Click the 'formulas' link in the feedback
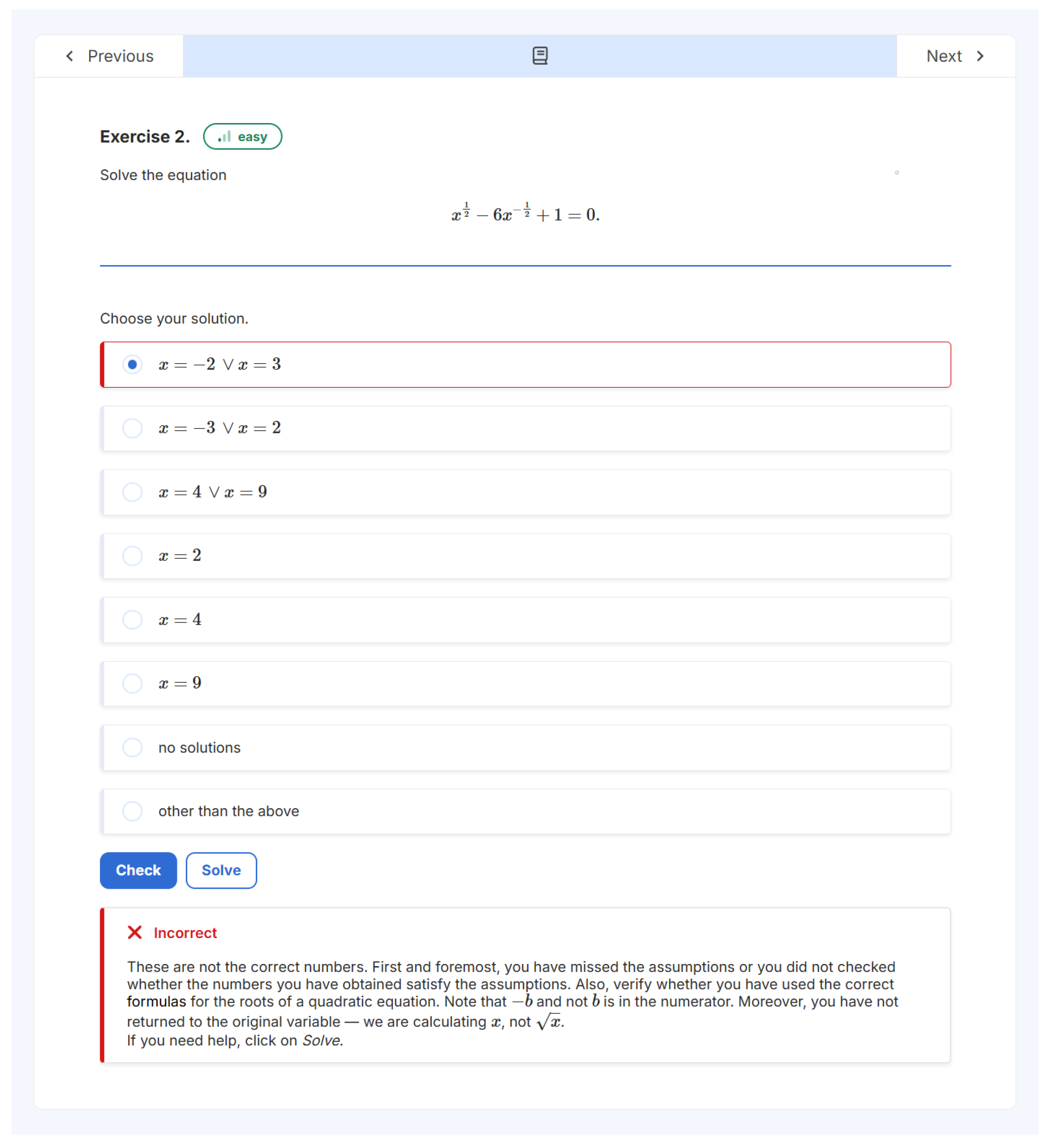Screen dimensions: 1049x1148 156,1002
